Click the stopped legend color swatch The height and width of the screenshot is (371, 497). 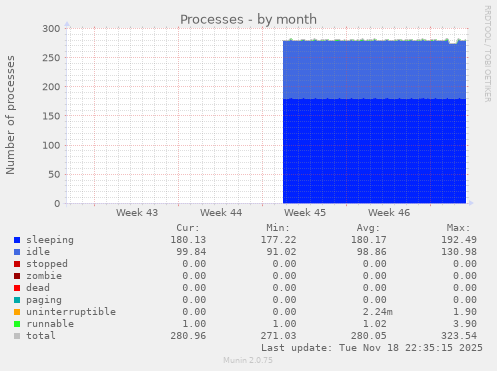[x=17, y=264]
